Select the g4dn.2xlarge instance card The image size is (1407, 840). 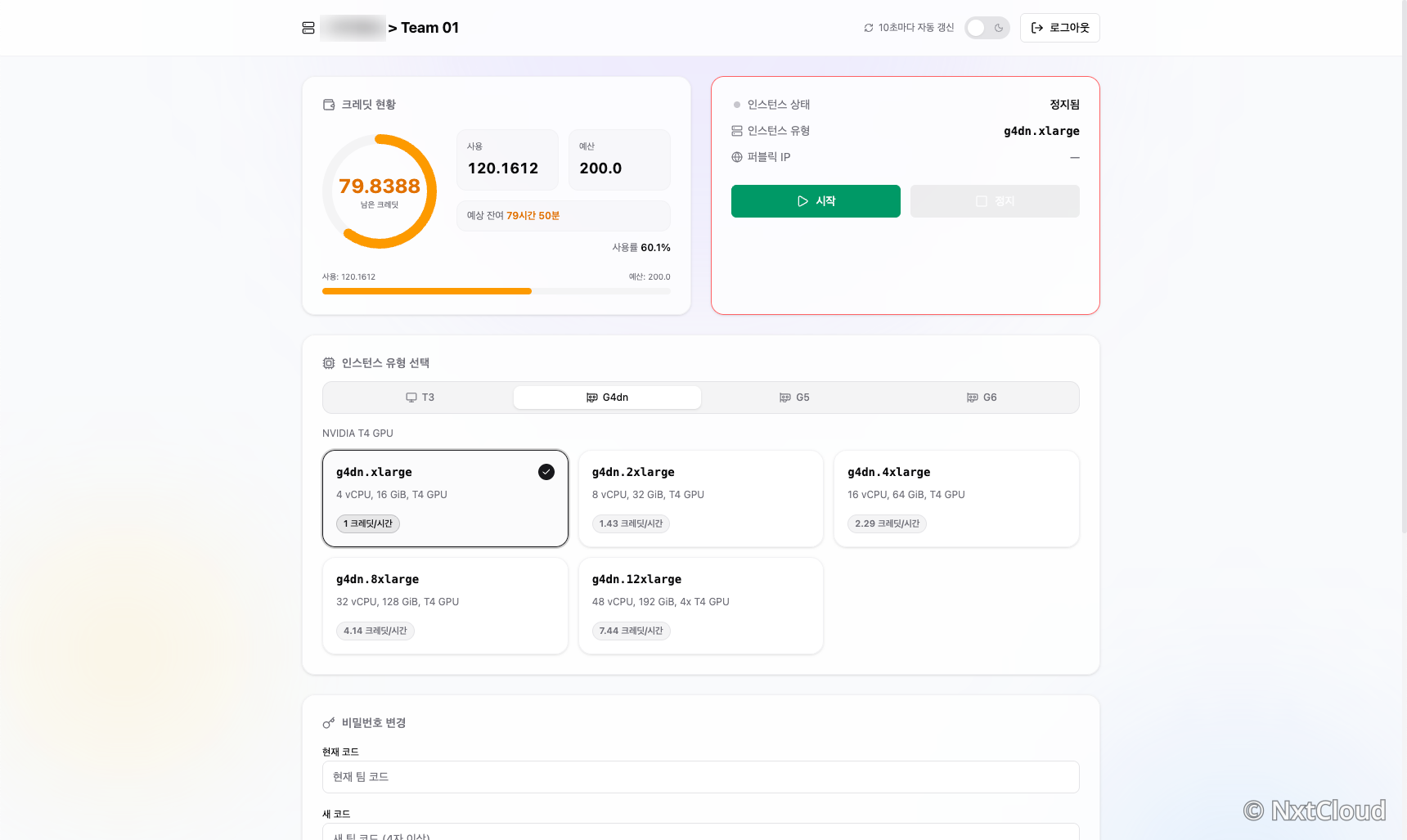point(701,498)
